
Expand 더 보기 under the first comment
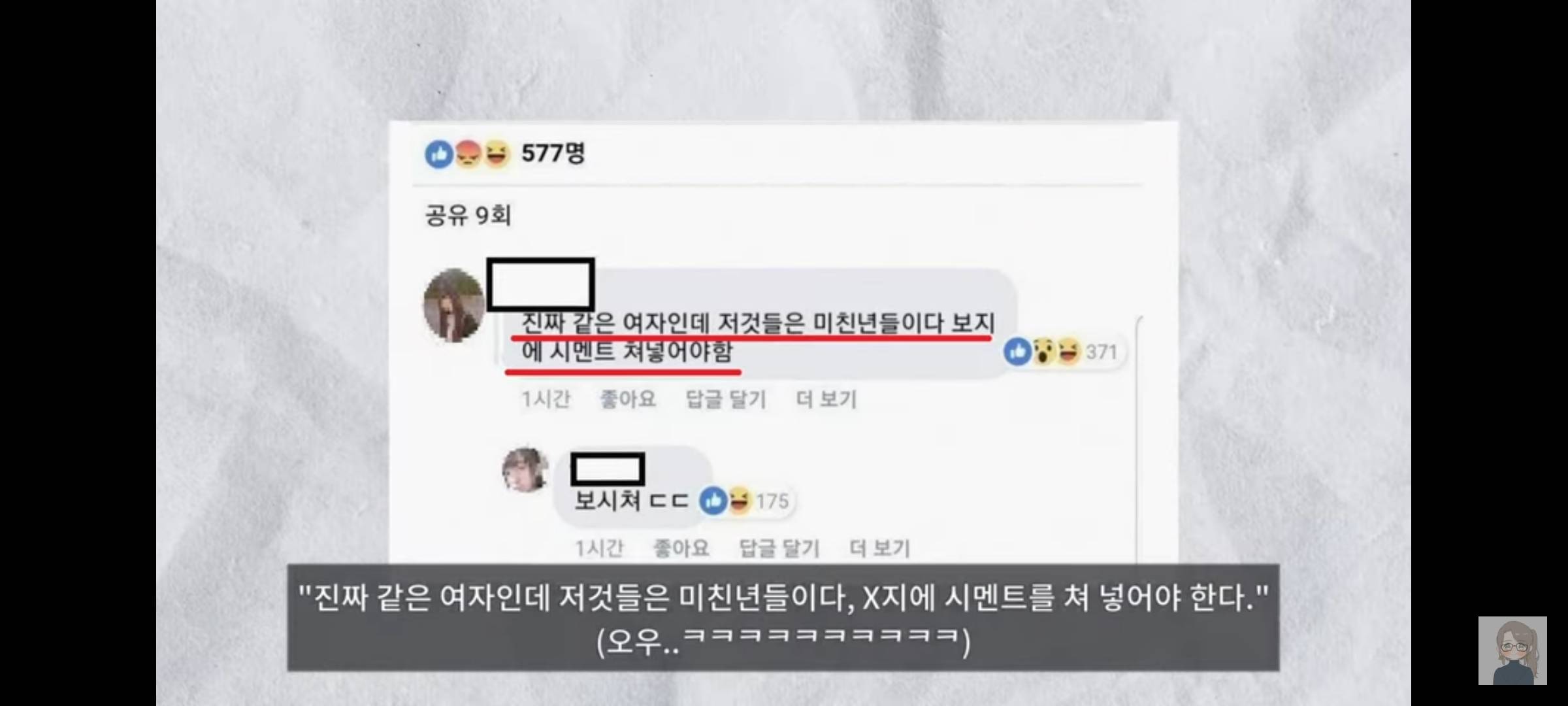[x=826, y=399]
